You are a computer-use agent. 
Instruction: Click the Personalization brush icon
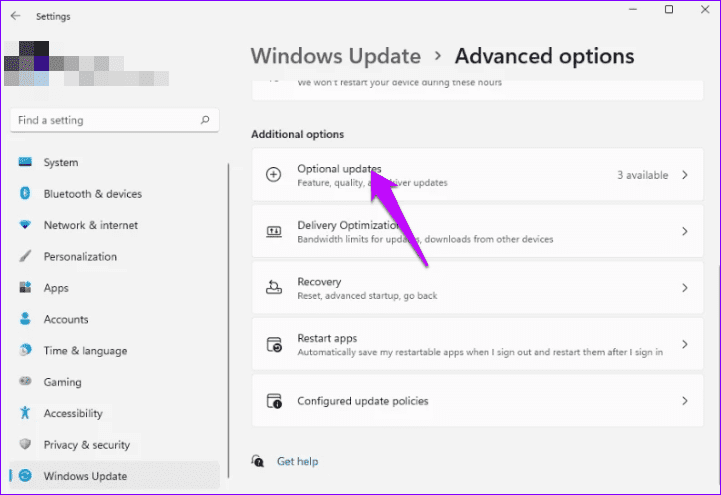(x=25, y=256)
